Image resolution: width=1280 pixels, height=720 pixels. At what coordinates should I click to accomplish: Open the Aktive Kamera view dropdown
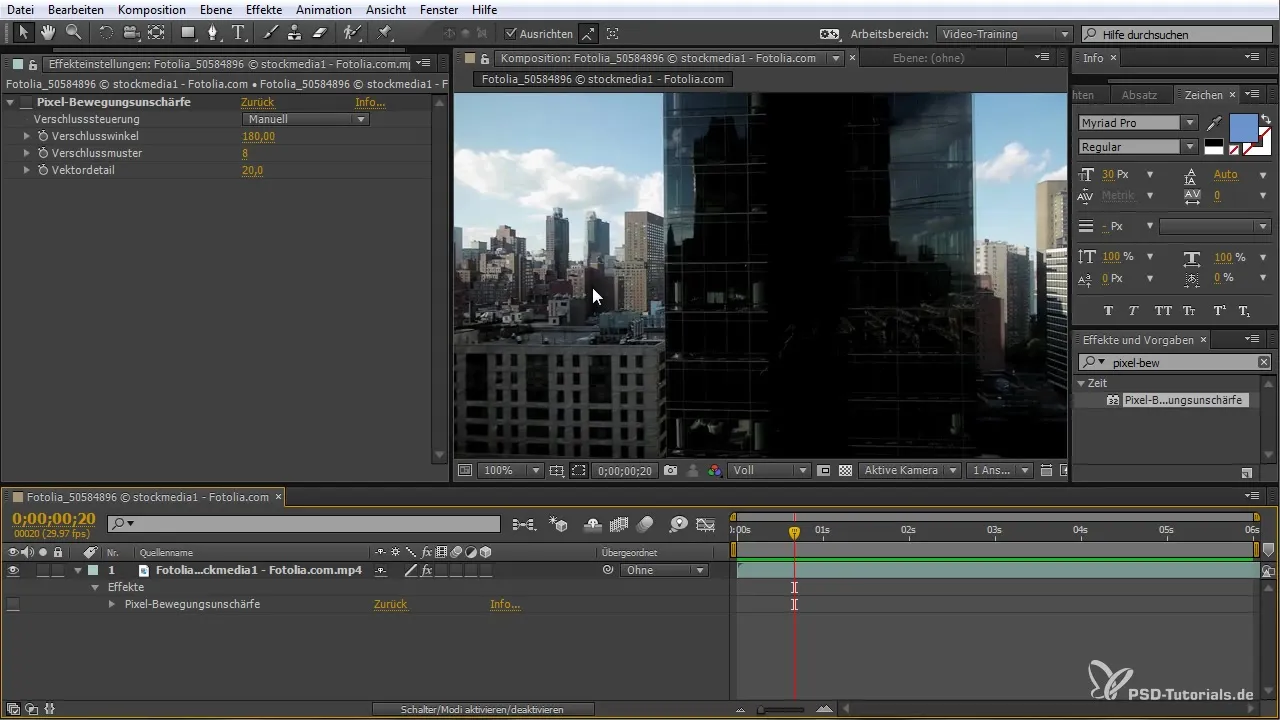909,470
